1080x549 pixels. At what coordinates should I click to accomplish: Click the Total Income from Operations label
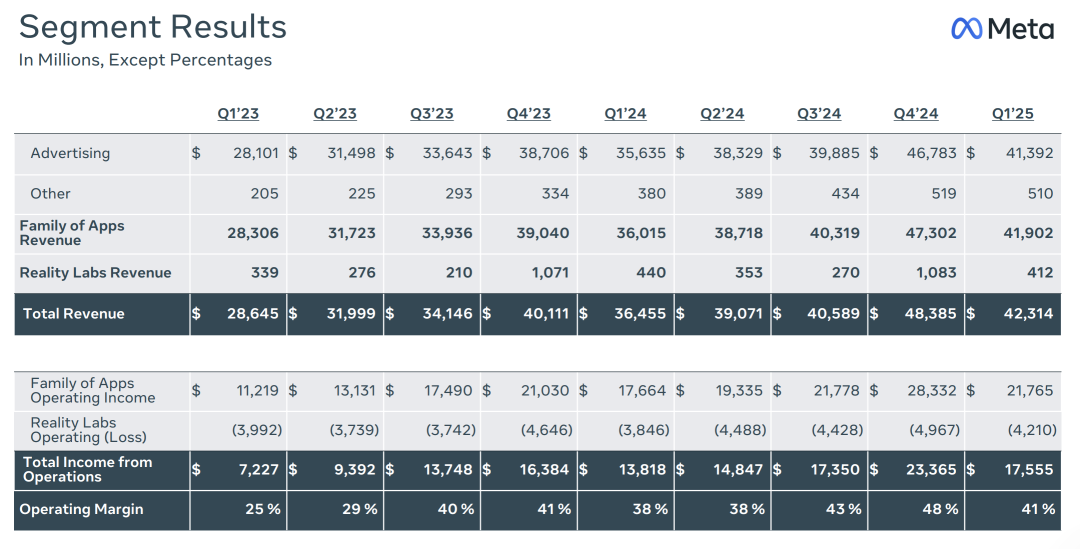87,469
